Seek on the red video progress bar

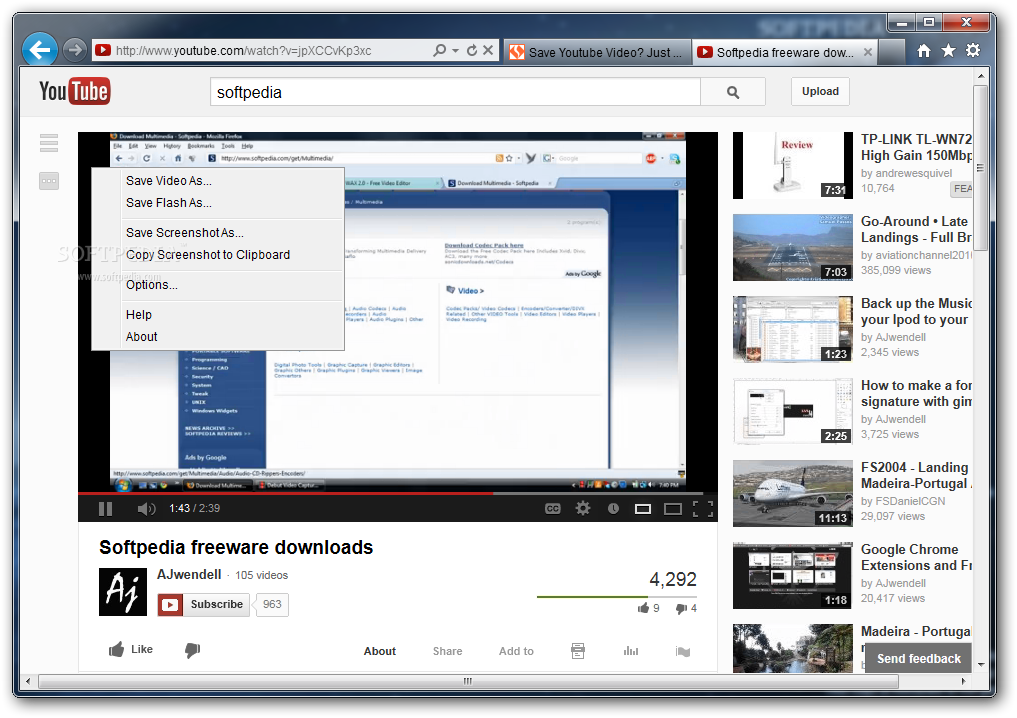point(285,494)
